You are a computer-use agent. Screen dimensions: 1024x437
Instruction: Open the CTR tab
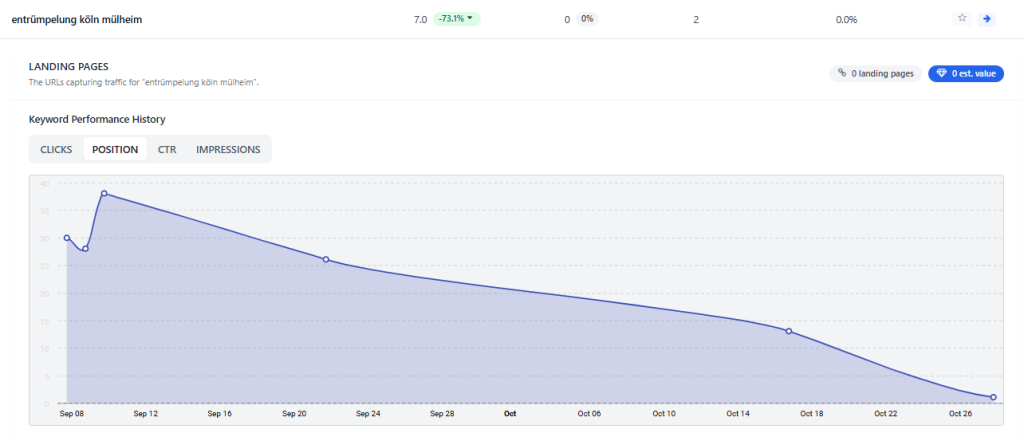tap(167, 149)
